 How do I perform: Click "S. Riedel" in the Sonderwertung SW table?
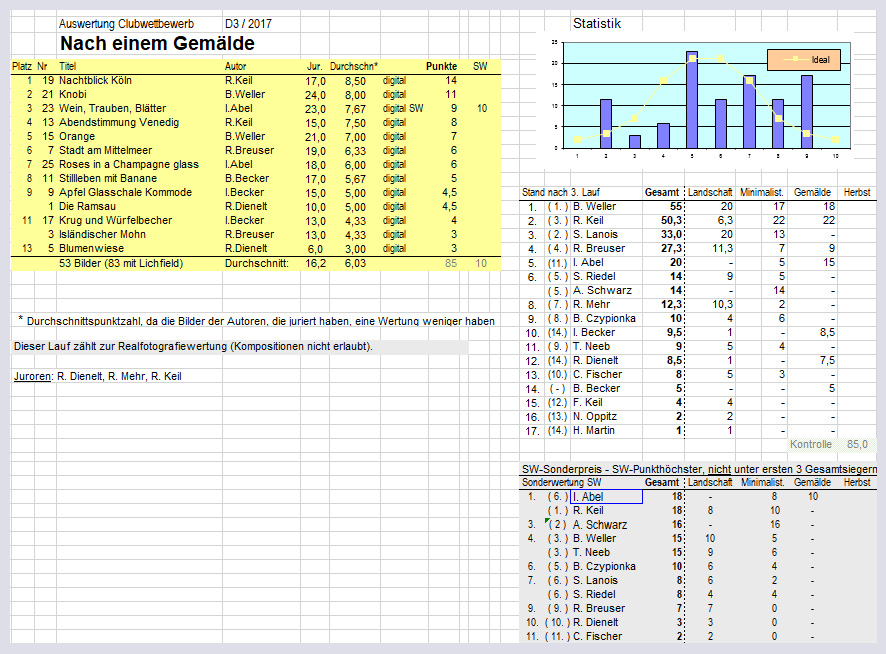pos(594,595)
